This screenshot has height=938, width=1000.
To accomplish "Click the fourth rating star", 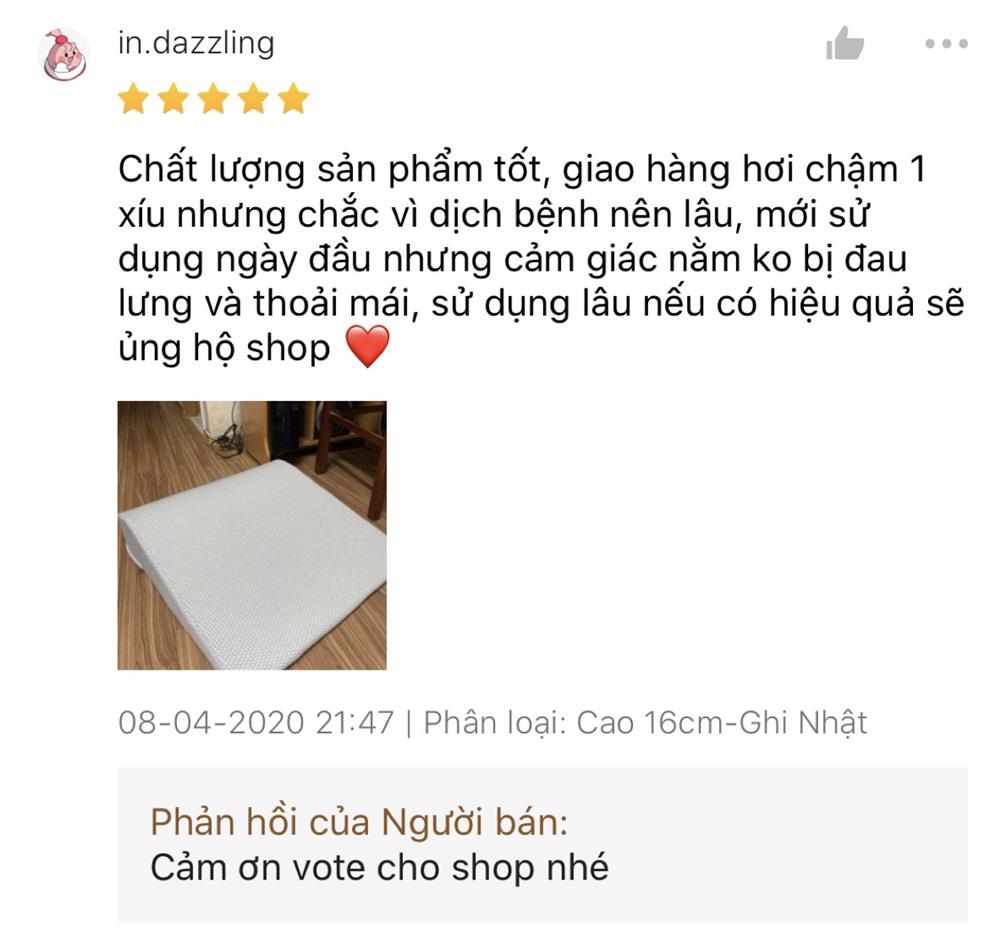I will [x=254, y=99].
